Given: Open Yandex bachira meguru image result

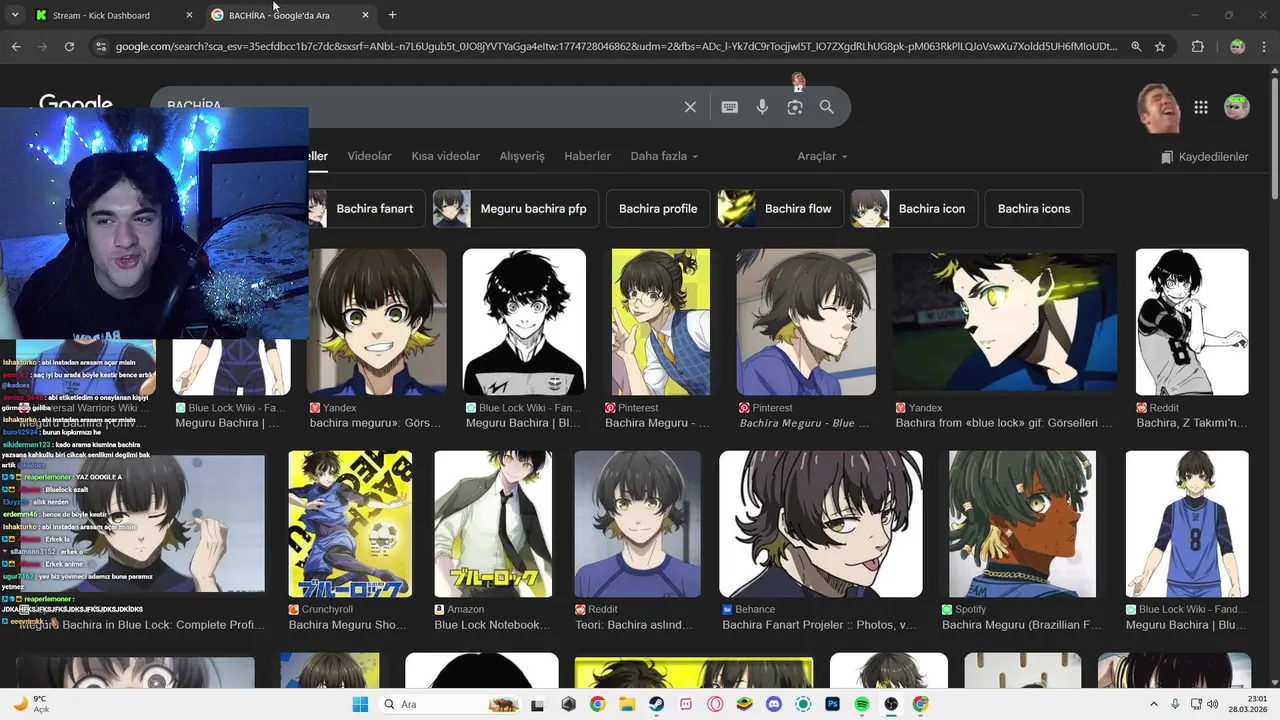Looking at the screenshot, I should pos(377,321).
